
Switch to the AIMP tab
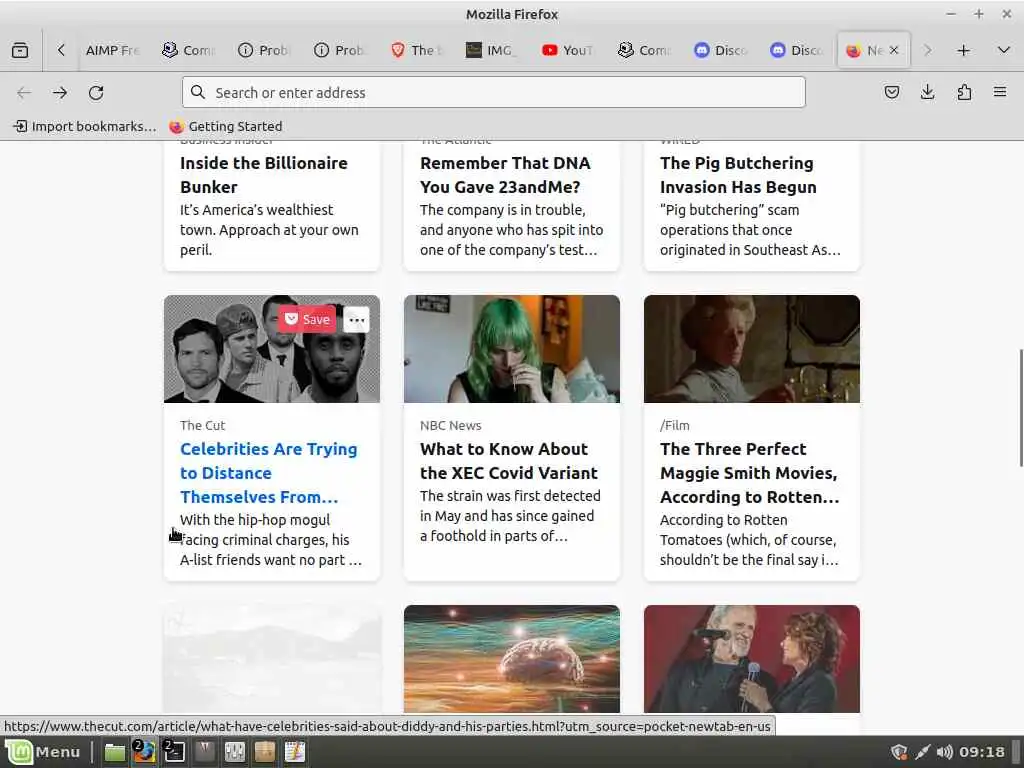coord(112,50)
